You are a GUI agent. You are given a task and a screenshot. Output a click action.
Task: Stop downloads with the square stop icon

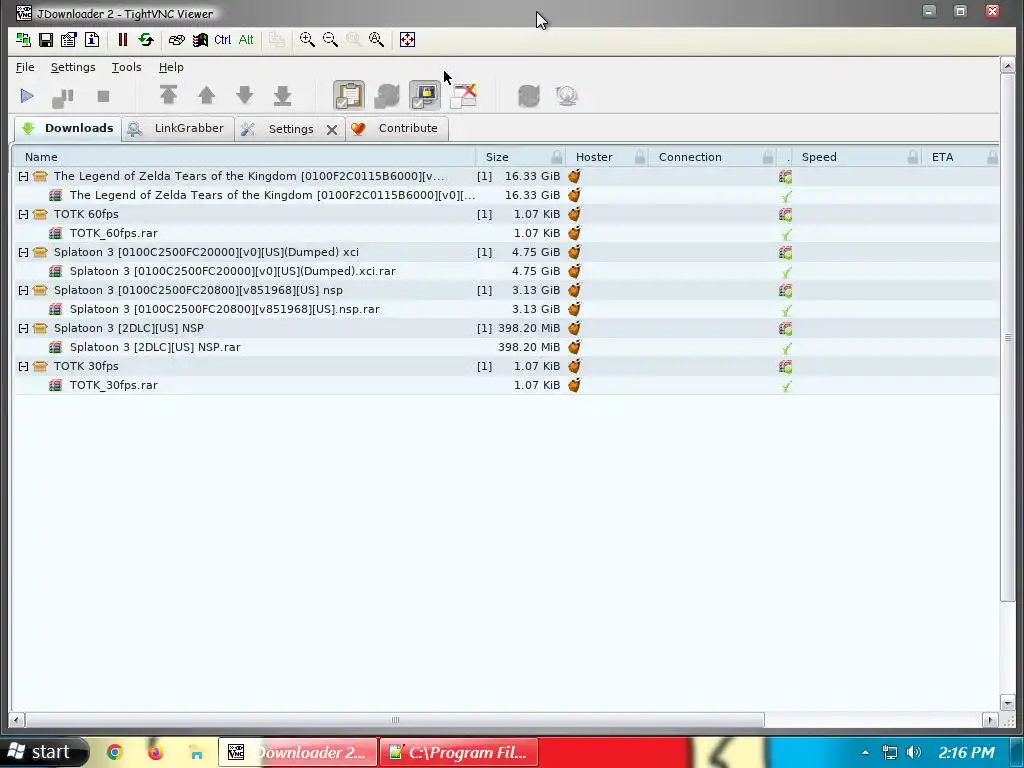[x=103, y=97]
